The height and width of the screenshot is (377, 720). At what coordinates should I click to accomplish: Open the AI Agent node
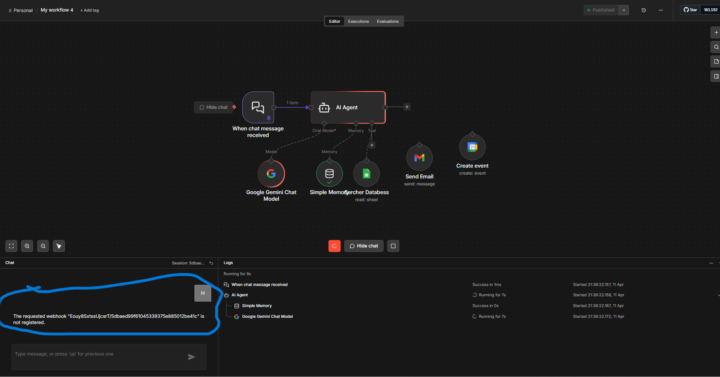(348, 107)
